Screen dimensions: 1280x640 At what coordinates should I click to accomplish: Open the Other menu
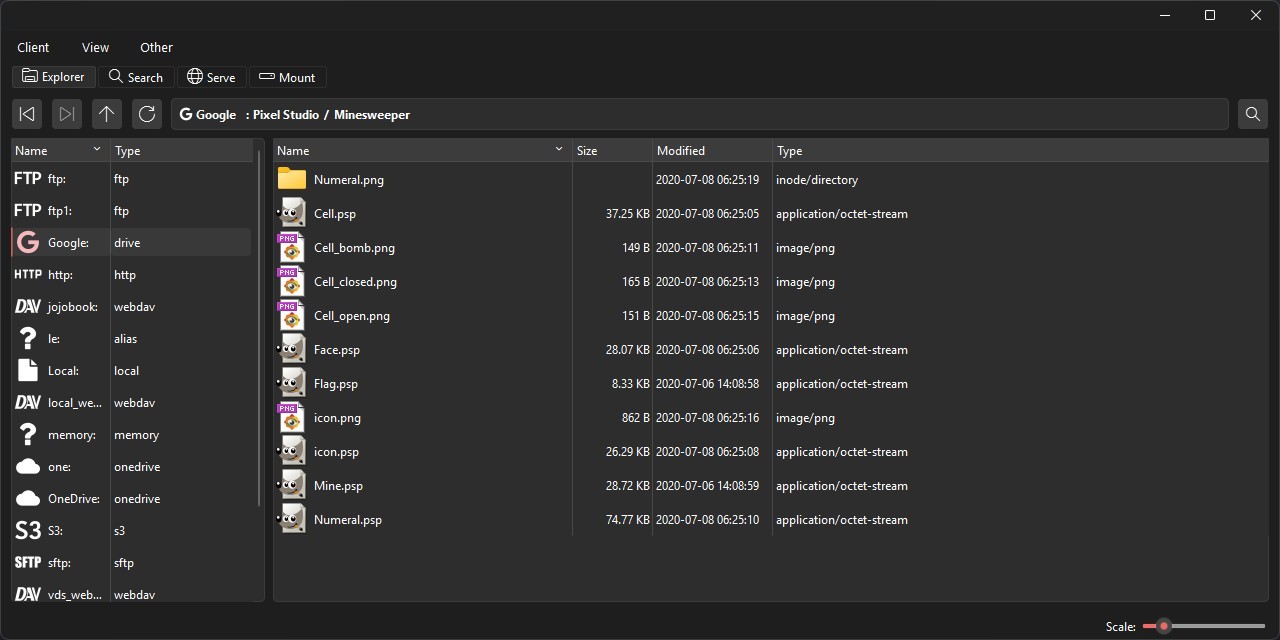coord(156,47)
